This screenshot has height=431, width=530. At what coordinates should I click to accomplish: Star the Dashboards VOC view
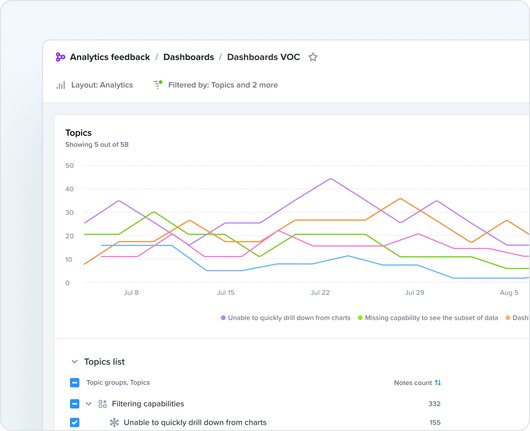tap(313, 57)
